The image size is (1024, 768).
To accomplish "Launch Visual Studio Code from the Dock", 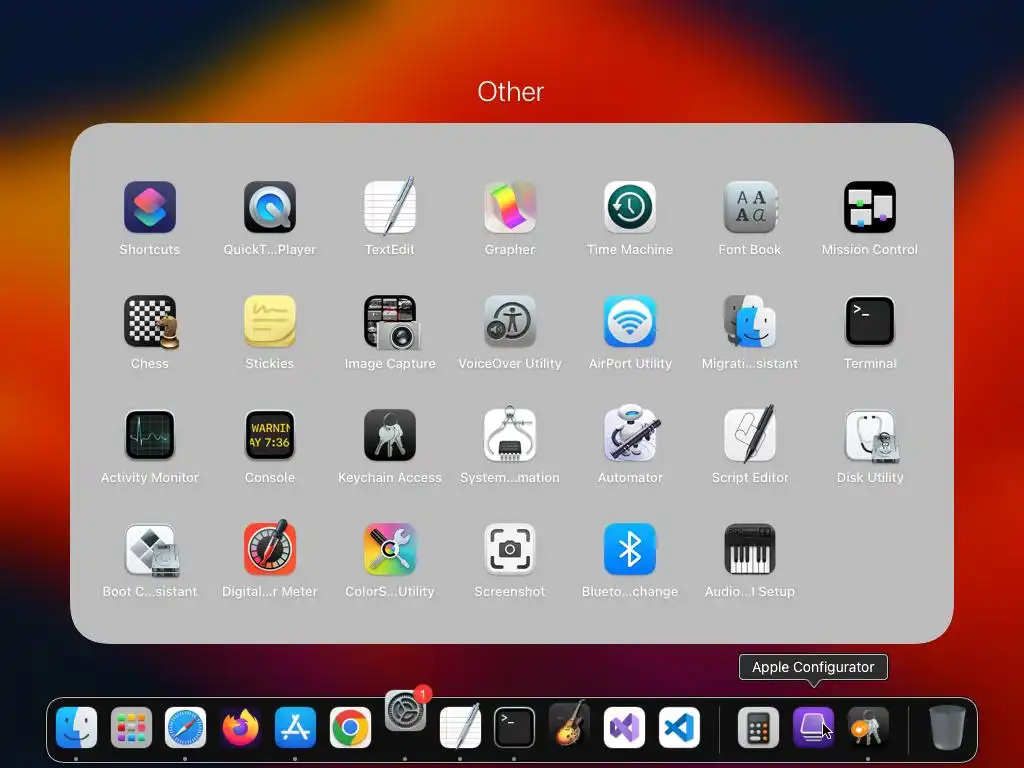I will click(x=679, y=727).
